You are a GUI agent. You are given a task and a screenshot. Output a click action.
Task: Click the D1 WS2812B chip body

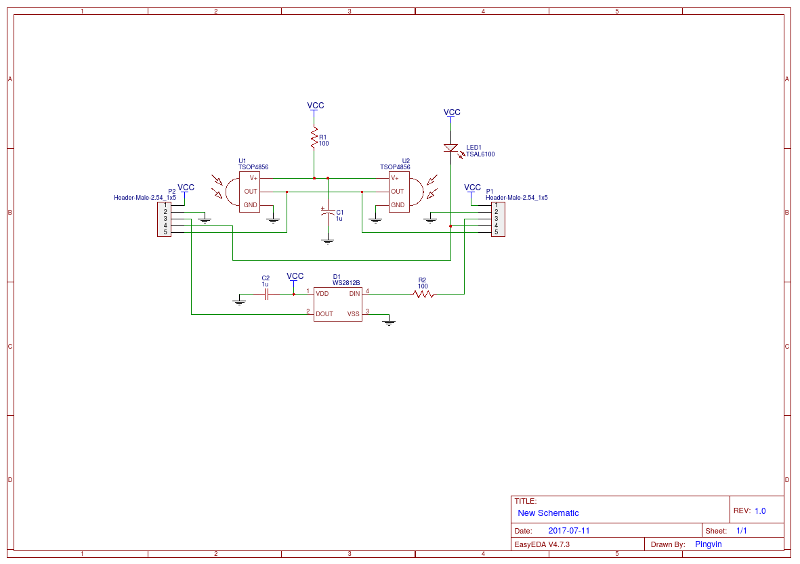click(338, 303)
